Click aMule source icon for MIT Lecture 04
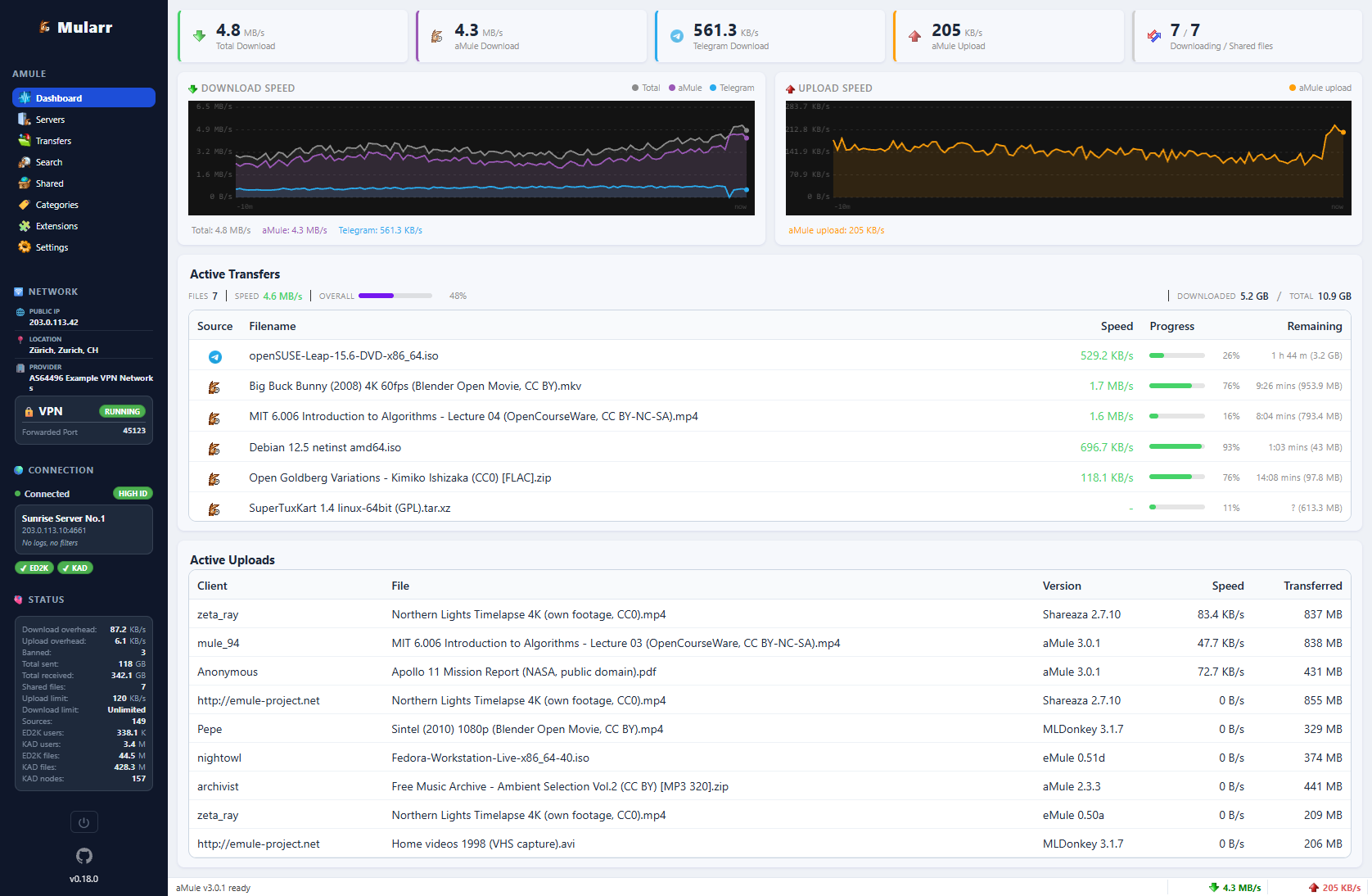This screenshot has height=896, width=1372. click(214, 418)
